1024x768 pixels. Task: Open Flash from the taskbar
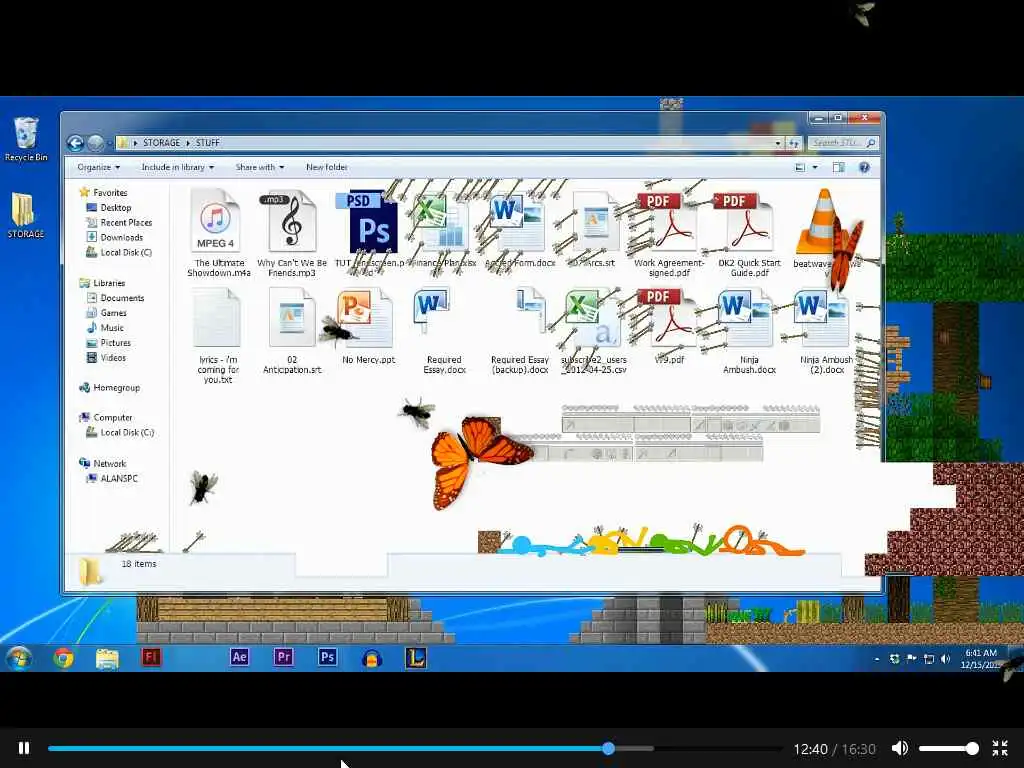point(151,657)
